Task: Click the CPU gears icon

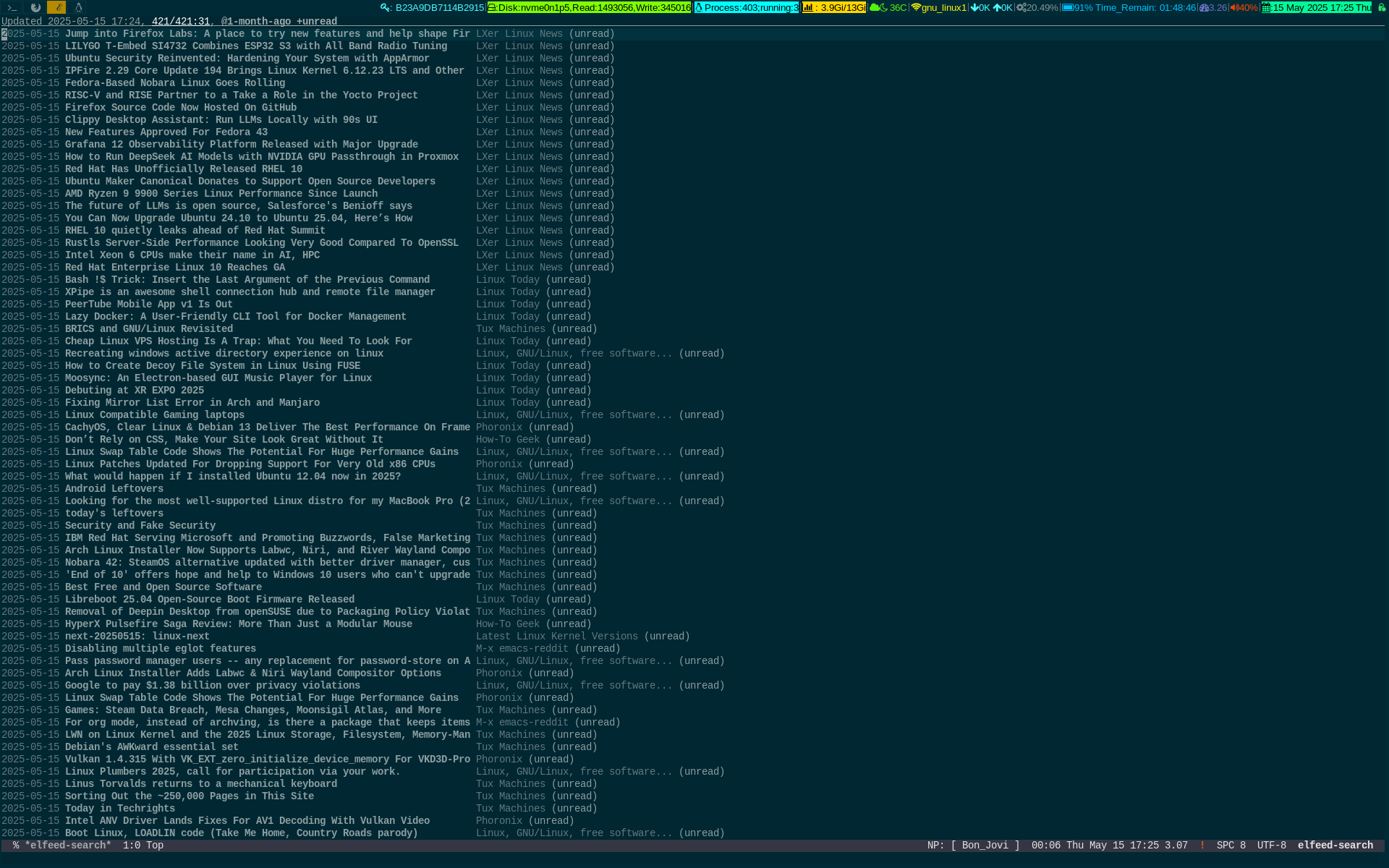Action: [x=1021, y=8]
